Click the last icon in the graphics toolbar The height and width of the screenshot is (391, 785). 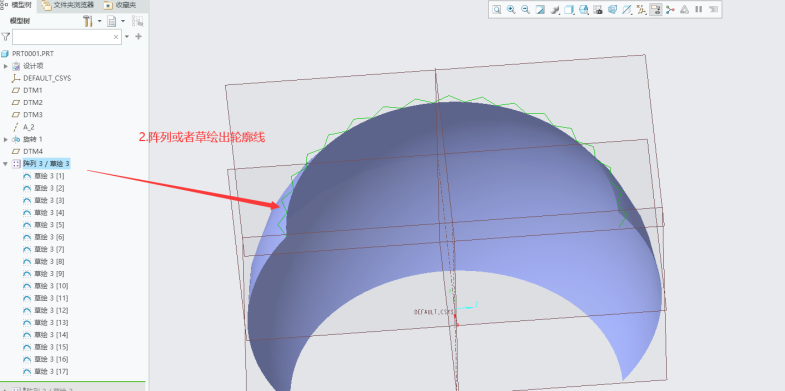713,10
